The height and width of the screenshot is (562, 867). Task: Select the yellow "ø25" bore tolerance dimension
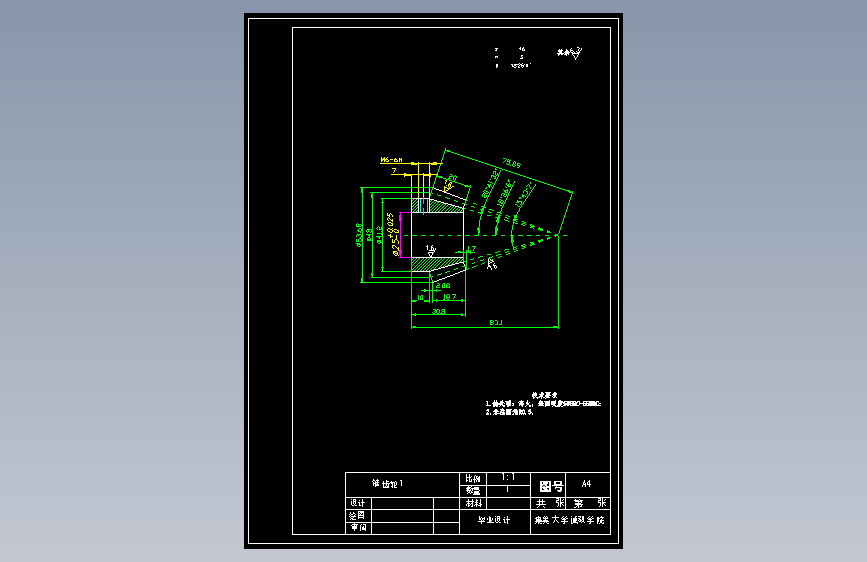(x=394, y=235)
